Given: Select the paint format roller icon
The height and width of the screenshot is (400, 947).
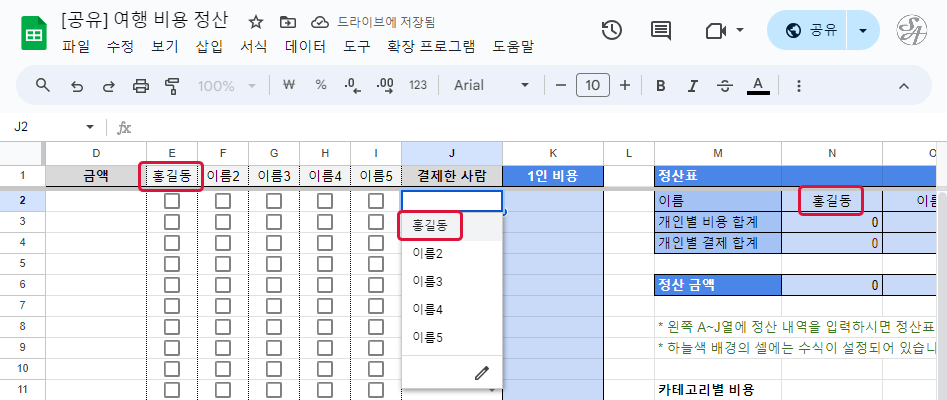Looking at the screenshot, I should [171, 86].
